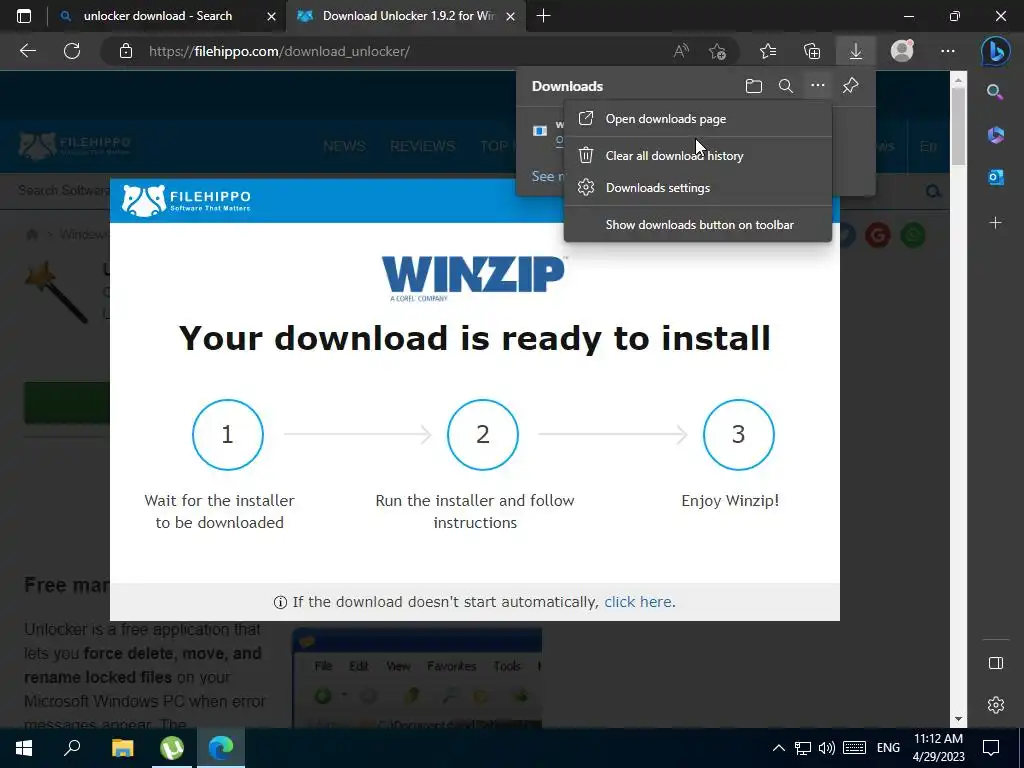This screenshot has height=768, width=1024.
Task: Click the FileHippo logo in popup header
Action: 187,200
